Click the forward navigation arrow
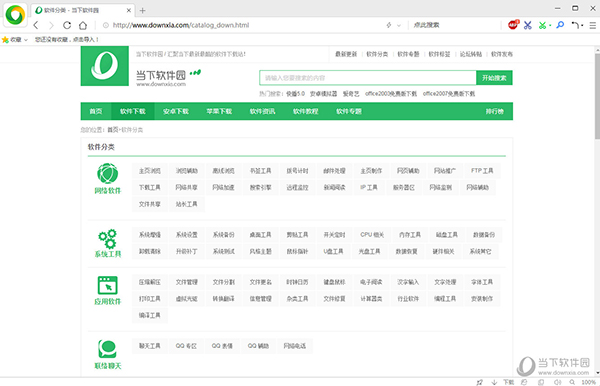The image size is (600, 386). pos(51,25)
